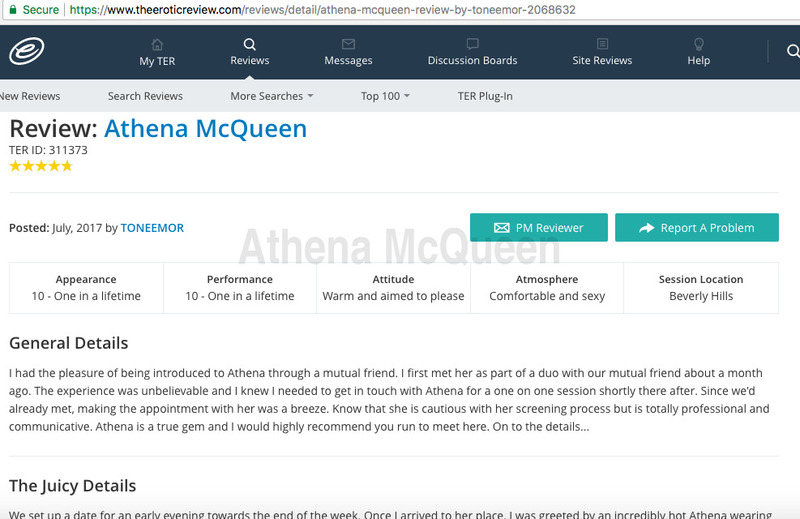Viewport: 800px width, 519px height.
Task: Click the Discussion Boards chat icon
Action: click(x=472, y=44)
